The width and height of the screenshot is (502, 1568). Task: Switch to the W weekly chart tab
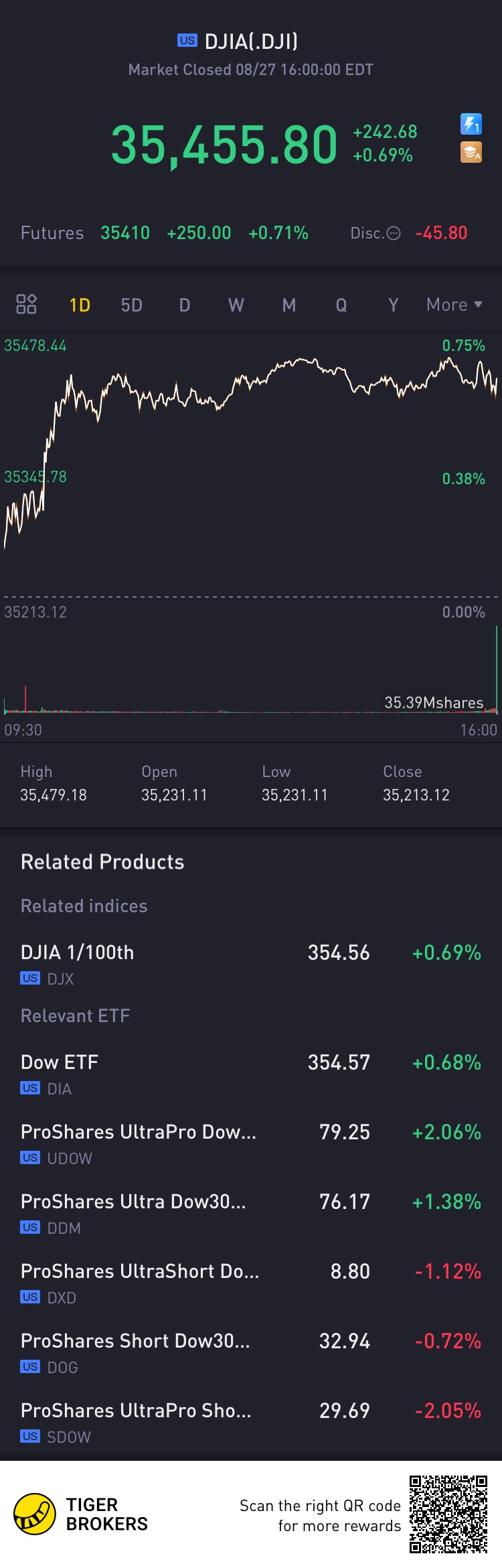tap(236, 305)
